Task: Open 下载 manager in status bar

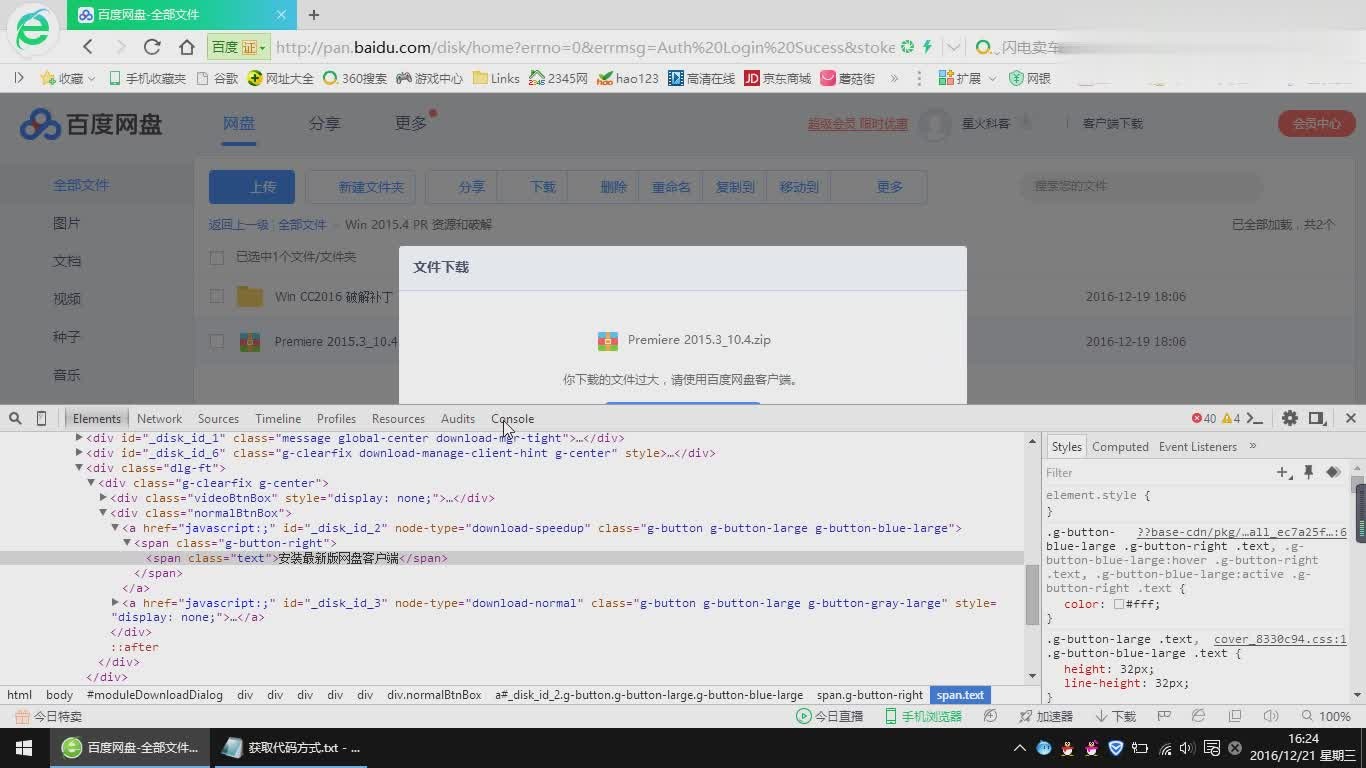Action: (1116, 716)
